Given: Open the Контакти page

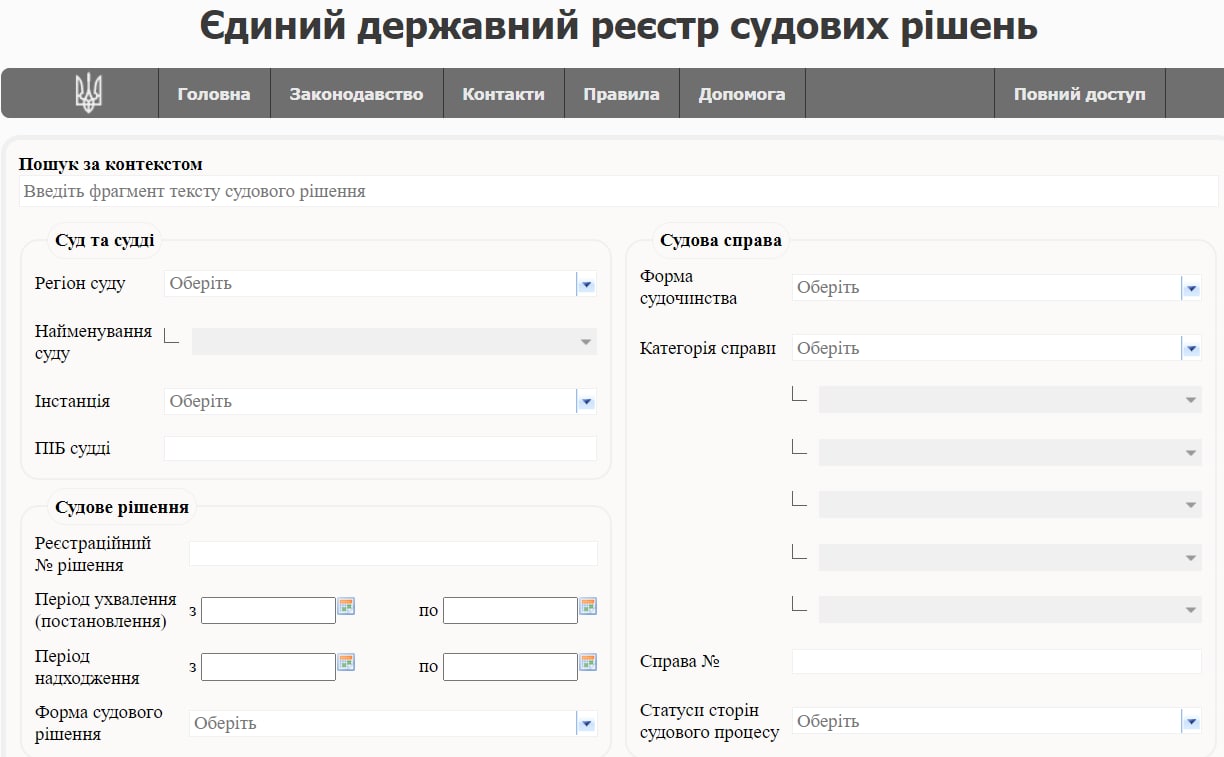Looking at the screenshot, I should click(x=503, y=94).
